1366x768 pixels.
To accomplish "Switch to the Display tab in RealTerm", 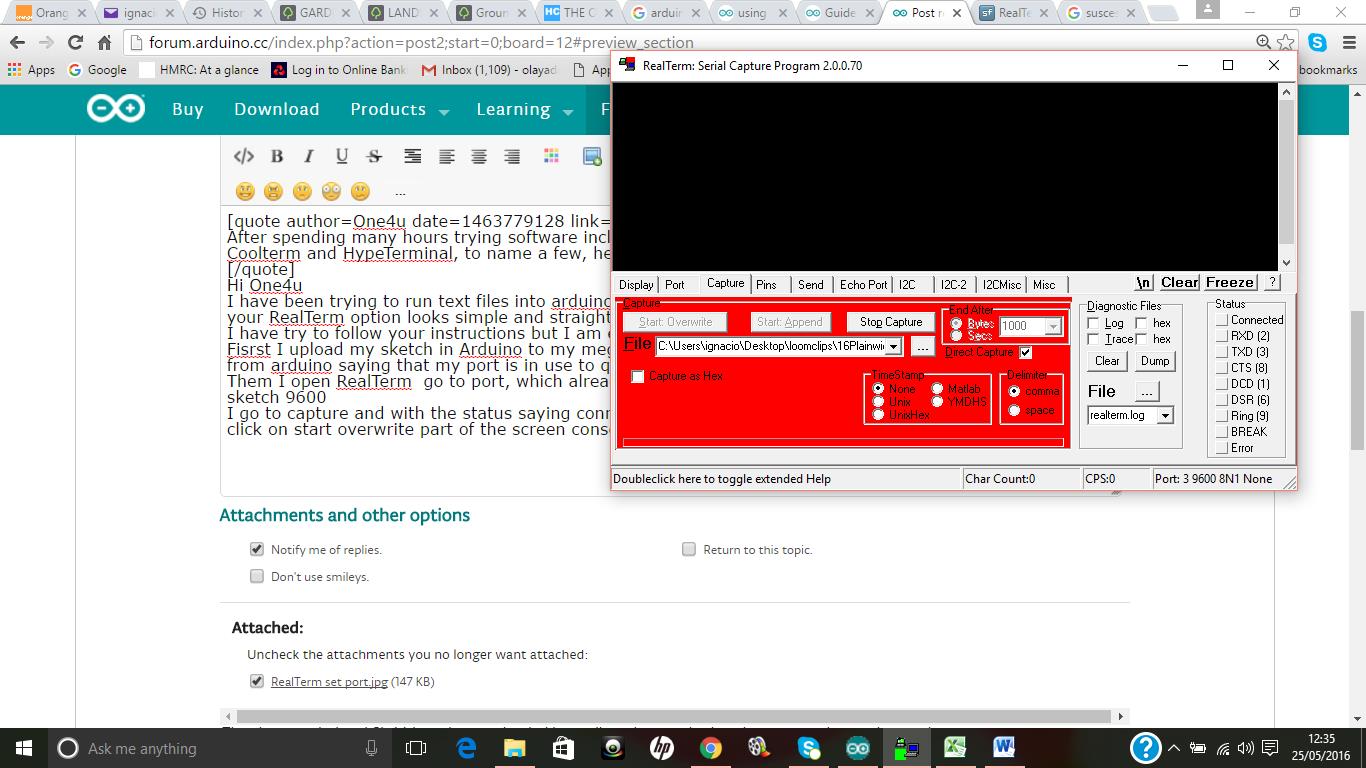I will pyautogui.click(x=636, y=285).
